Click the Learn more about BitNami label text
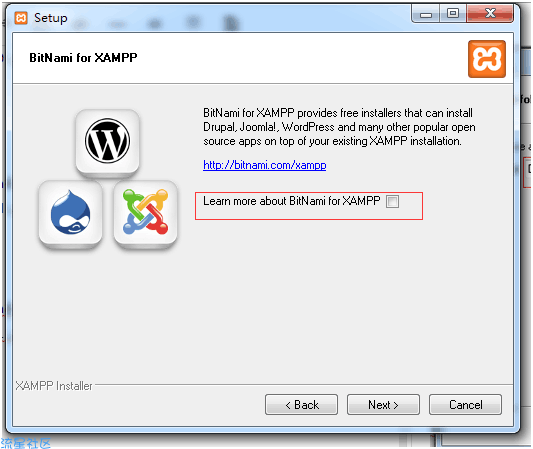The image size is (533, 449). pos(292,201)
